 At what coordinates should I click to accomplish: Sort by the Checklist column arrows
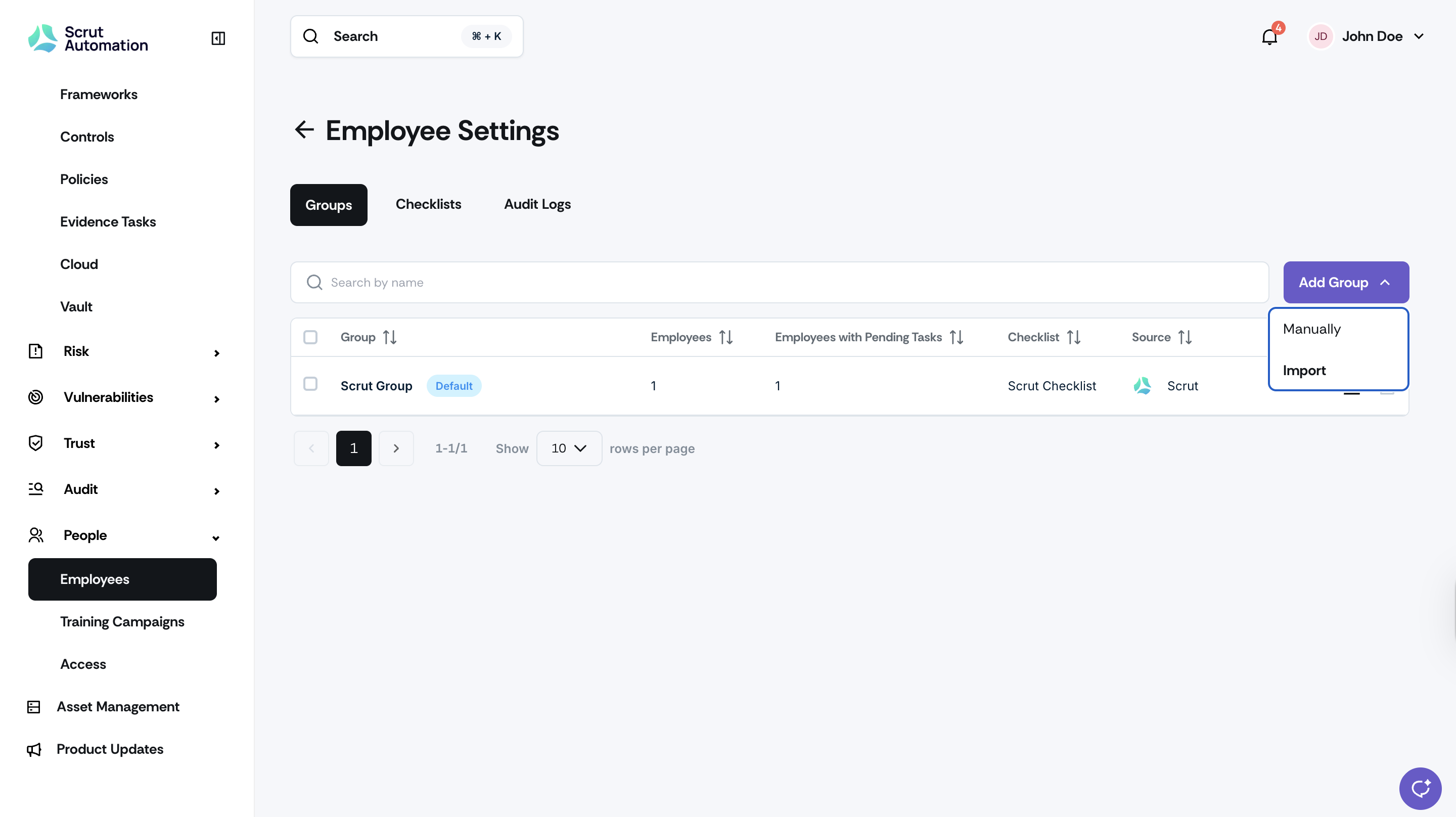pos(1074,338)
